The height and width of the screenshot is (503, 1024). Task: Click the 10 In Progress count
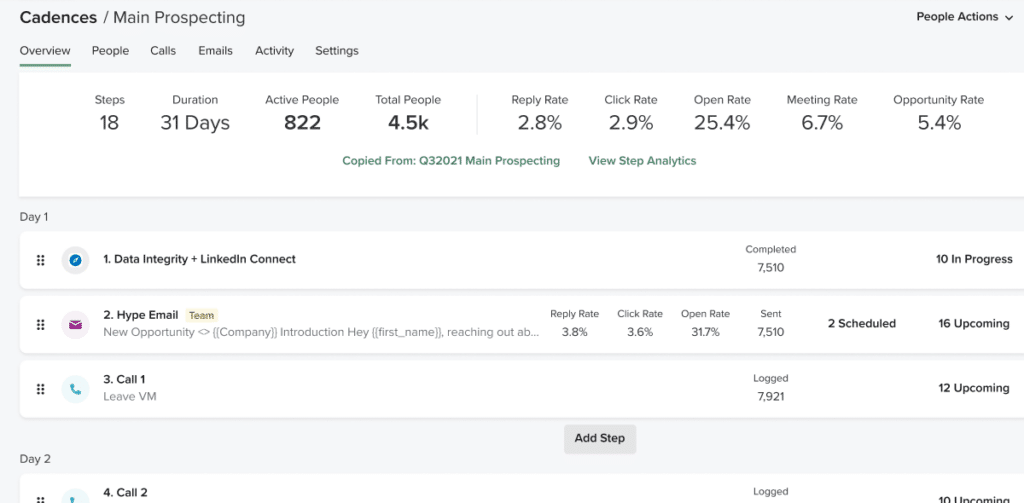click(974, 259)
